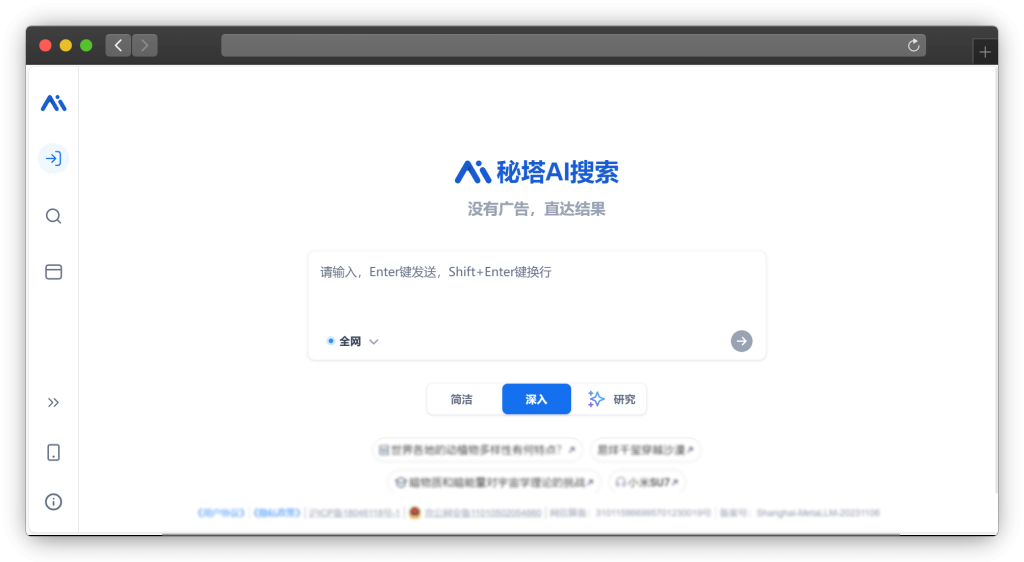
Task: Open the mobile app phone icon
Action: click(x=54, y=452)
